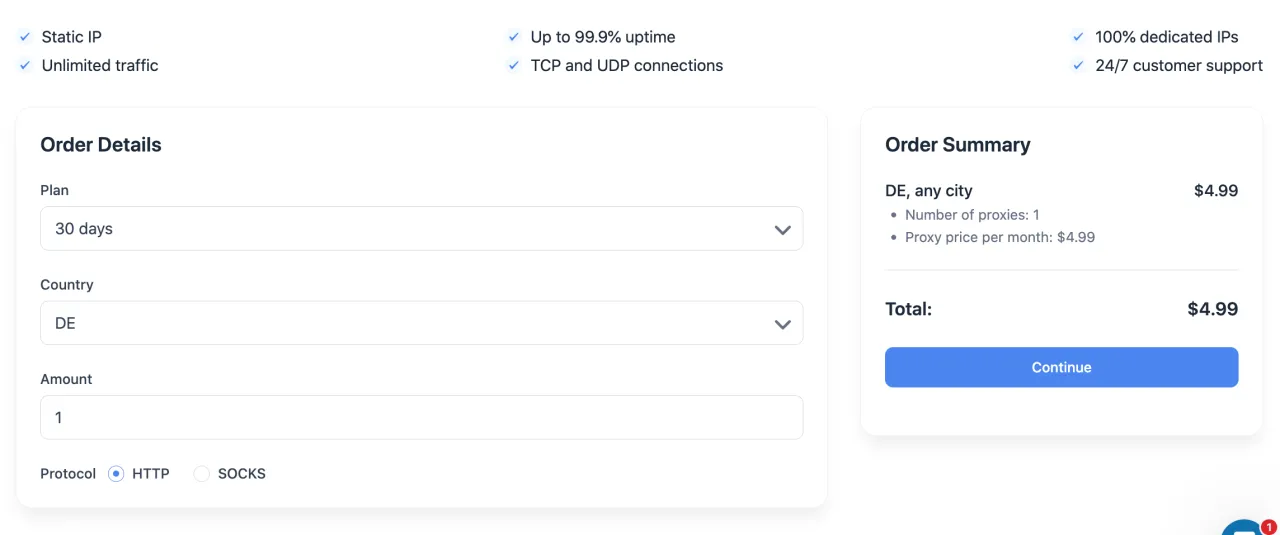Image resolution: width=1280 pixels, height=535 pixels.
Task: Select the HTTP protocol radio button
Action: tap(116, 474)
